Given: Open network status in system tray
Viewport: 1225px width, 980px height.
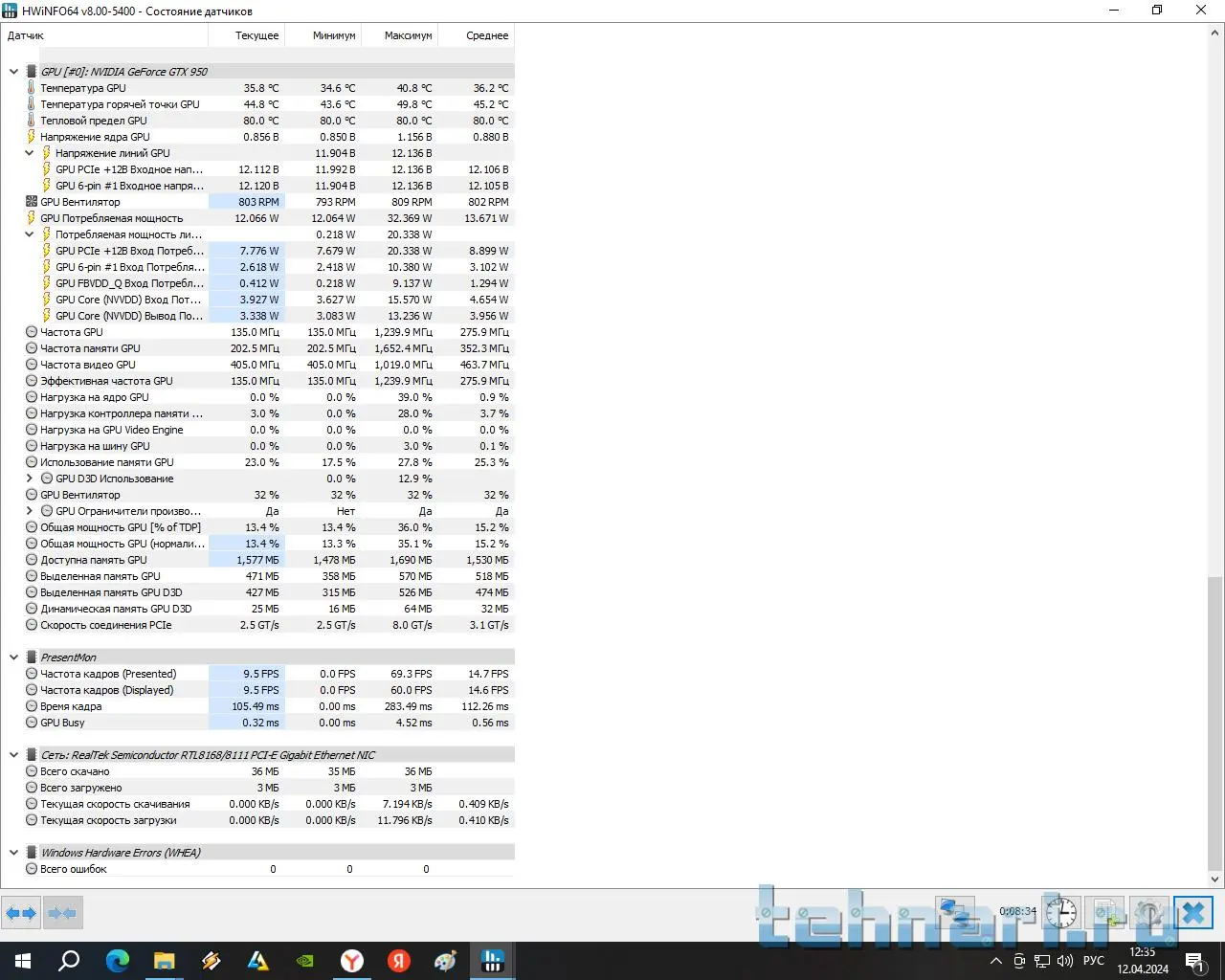Looking at the screenshot, I should click(x=1042, y=961).
